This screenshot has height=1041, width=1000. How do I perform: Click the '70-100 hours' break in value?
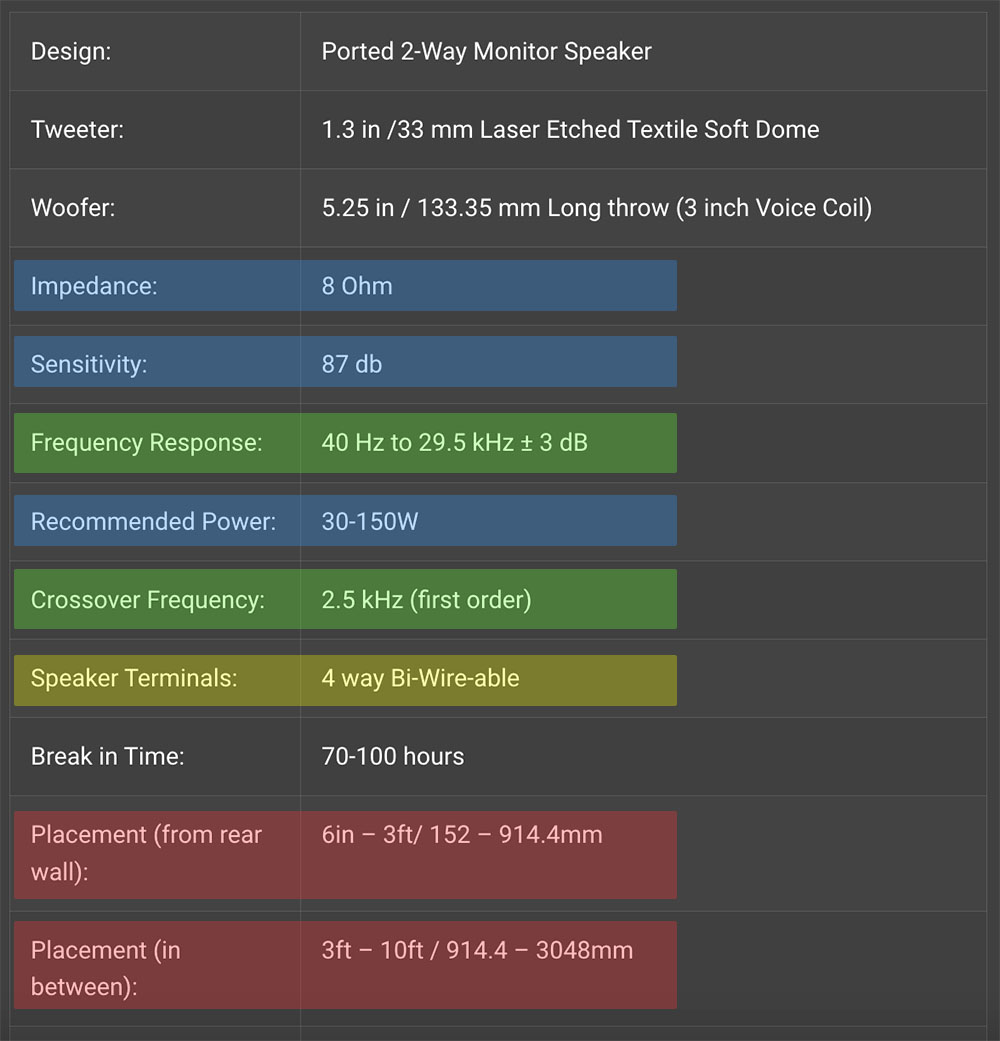tap(393, 756)
